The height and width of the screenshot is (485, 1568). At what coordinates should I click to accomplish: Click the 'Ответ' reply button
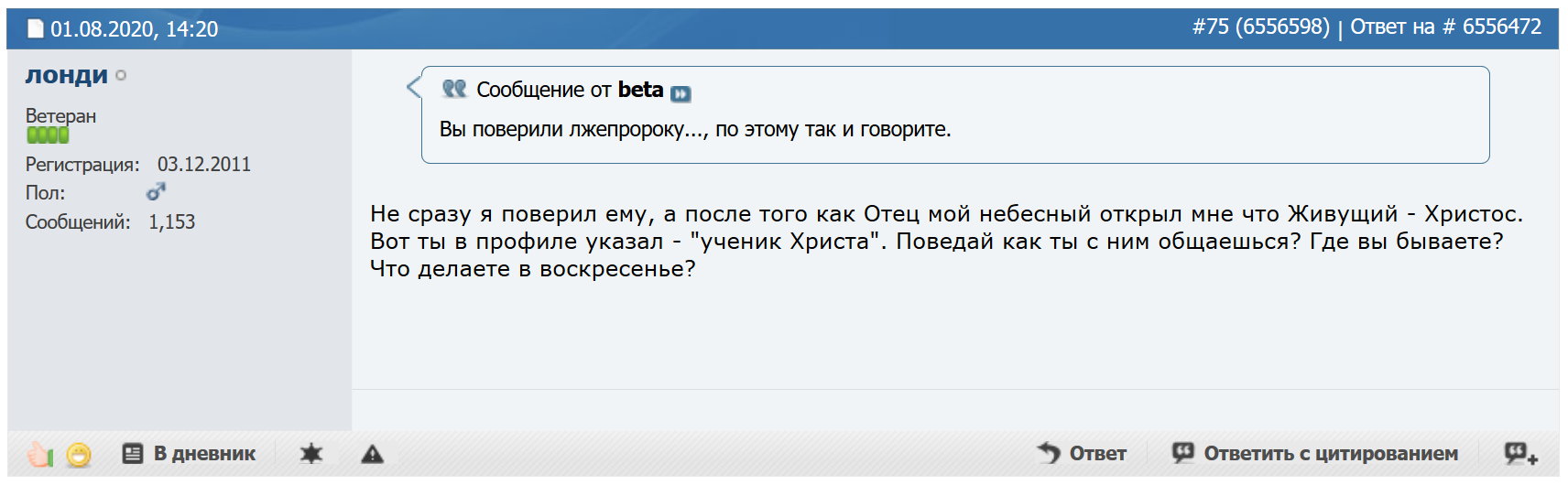click(1082, 453)
